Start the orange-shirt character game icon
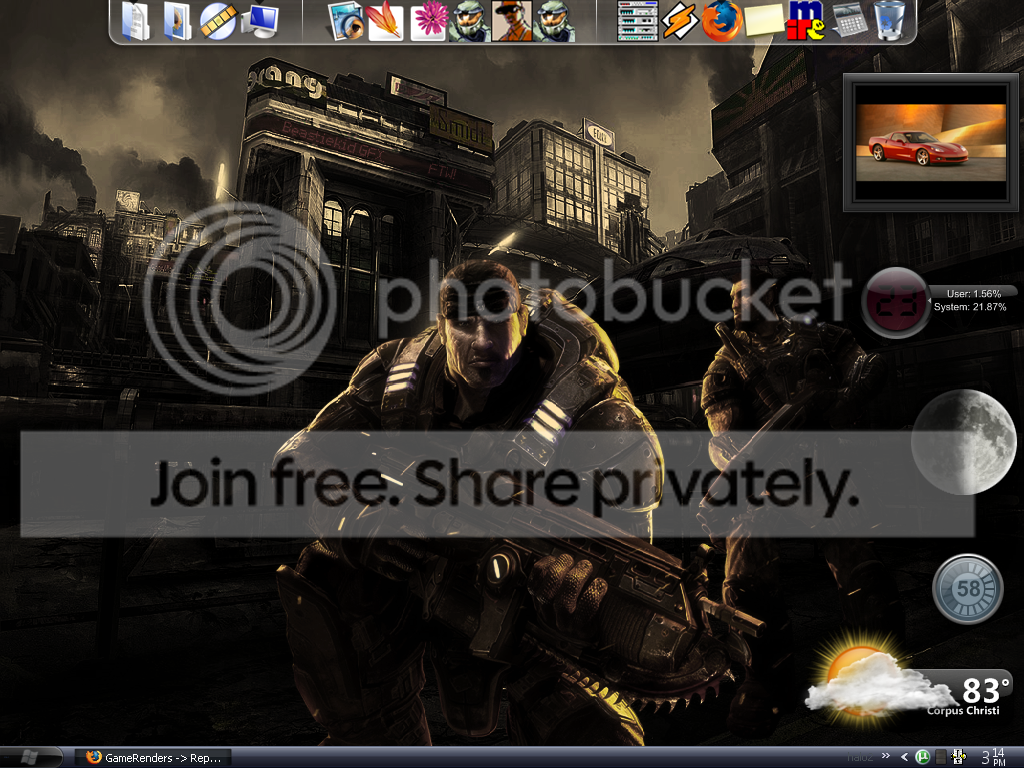1024x768 pixels. pyautogui.click(x=511, y=22)
